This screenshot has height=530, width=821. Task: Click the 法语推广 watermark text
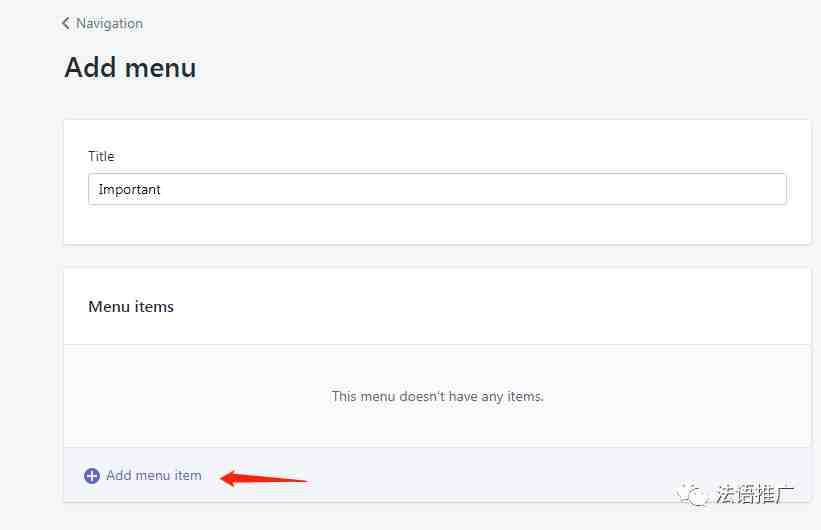[x=755, y=494]
